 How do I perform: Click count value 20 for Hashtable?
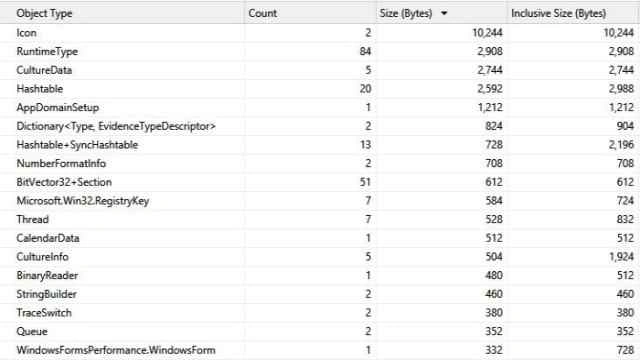tap(365, 89)
